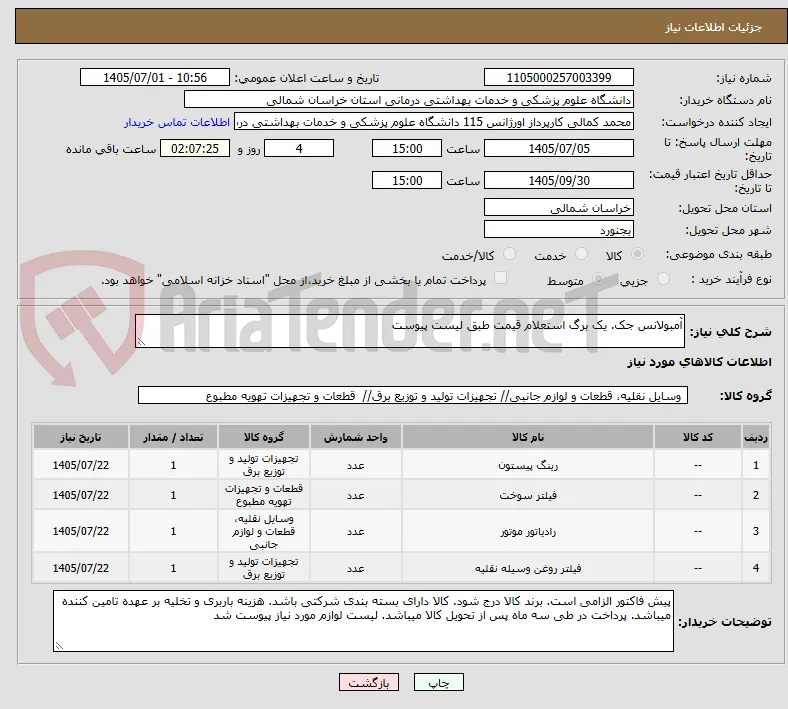Click the date cell of رینگ پیستون row

point(81,465)
